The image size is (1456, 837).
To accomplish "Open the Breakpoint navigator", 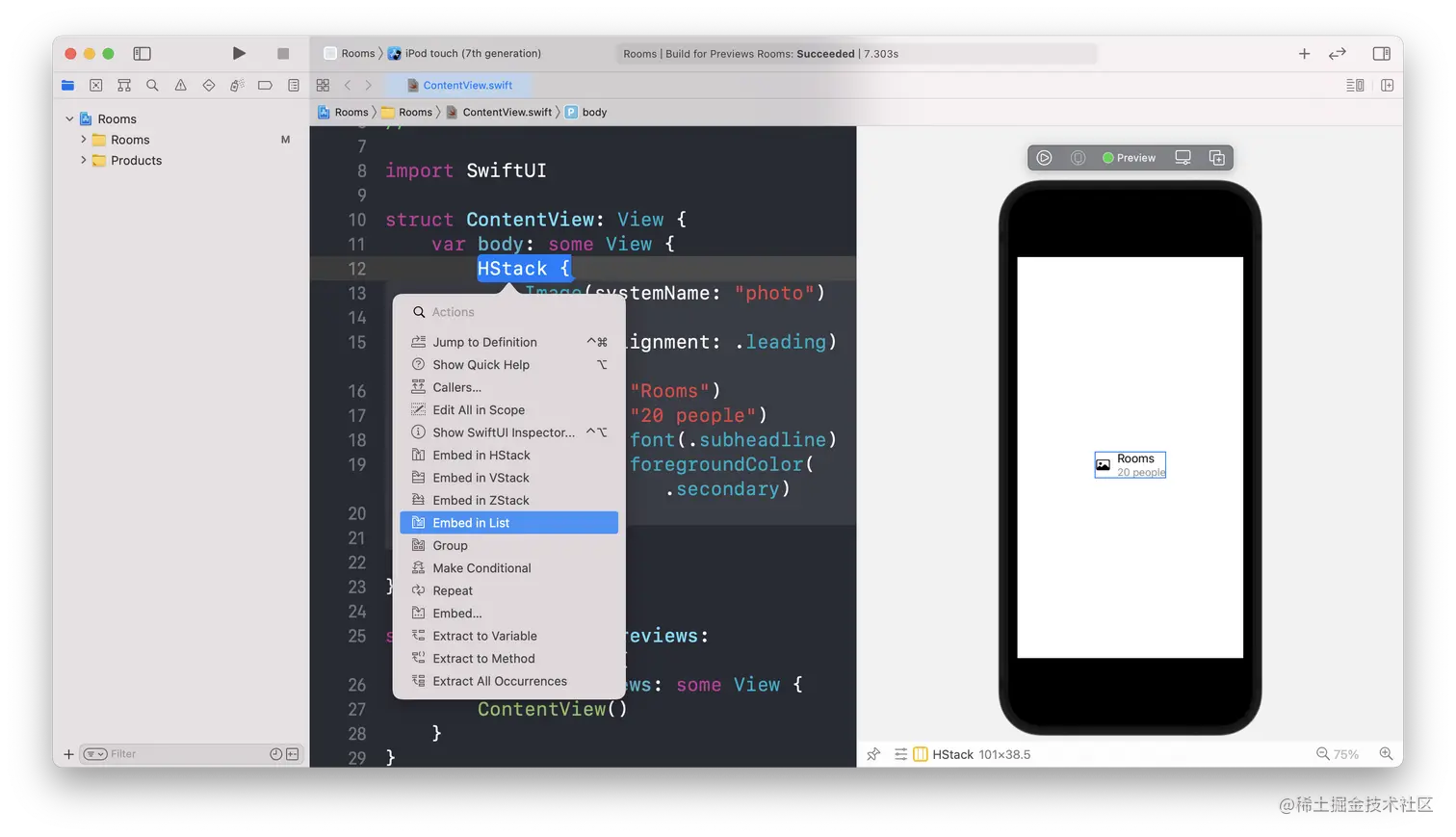I will [x=265, y=85].
